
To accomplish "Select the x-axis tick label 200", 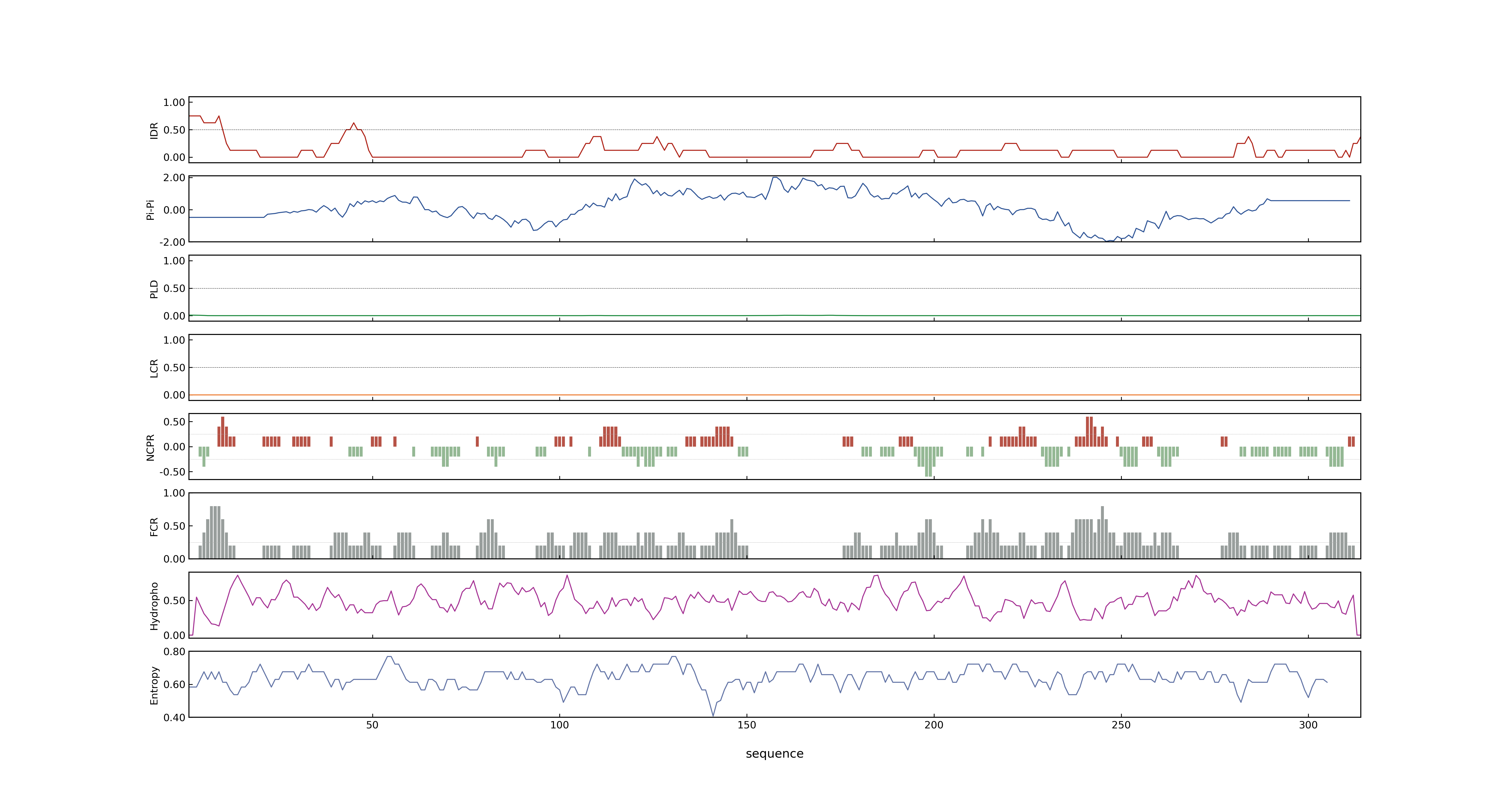I will [934, 725].
